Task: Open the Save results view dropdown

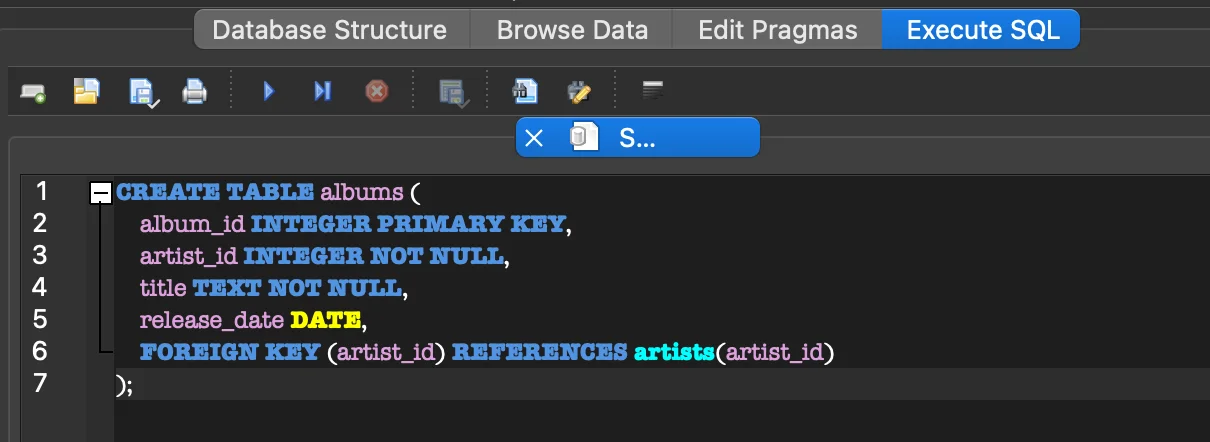Action: (x=454, y=93)
